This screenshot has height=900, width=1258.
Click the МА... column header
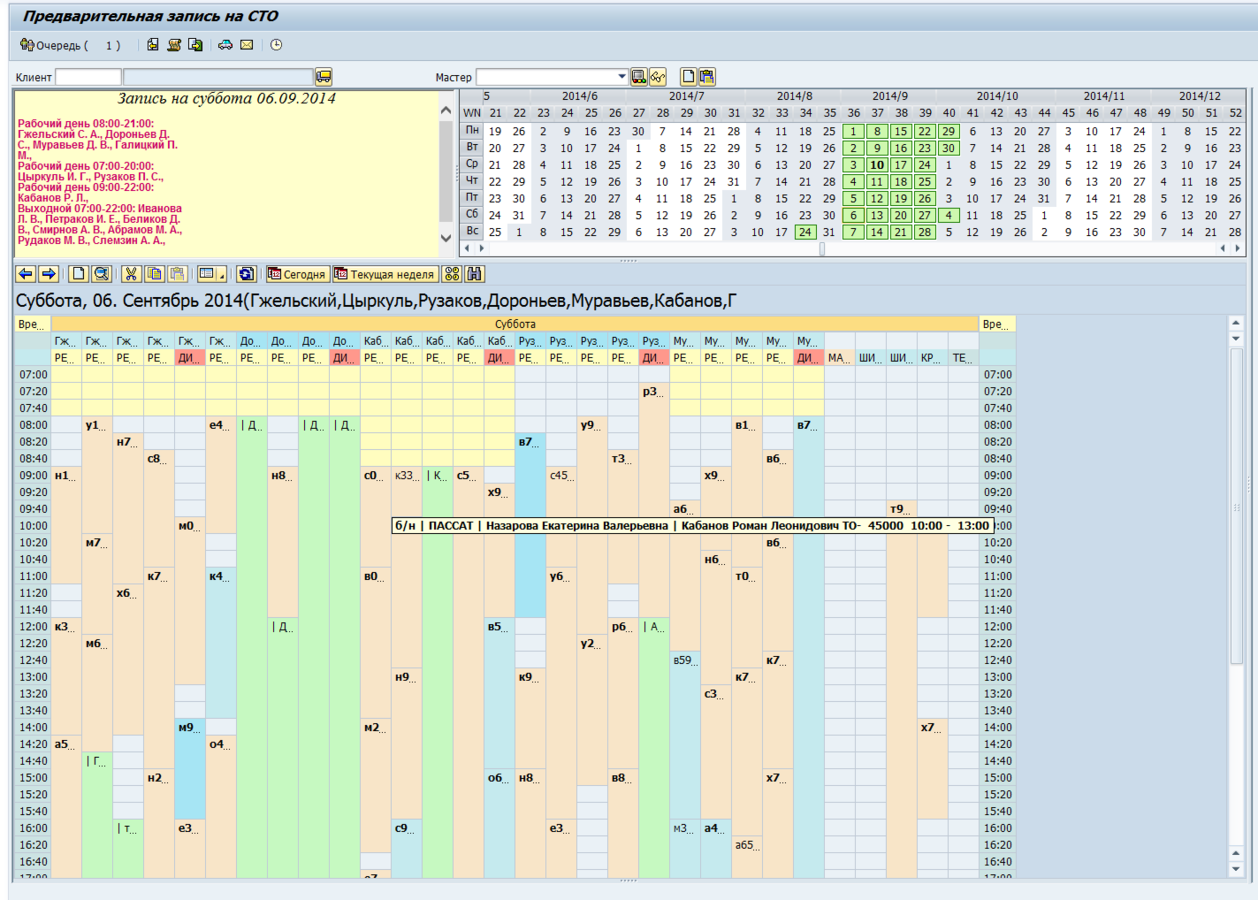[839, 358]
